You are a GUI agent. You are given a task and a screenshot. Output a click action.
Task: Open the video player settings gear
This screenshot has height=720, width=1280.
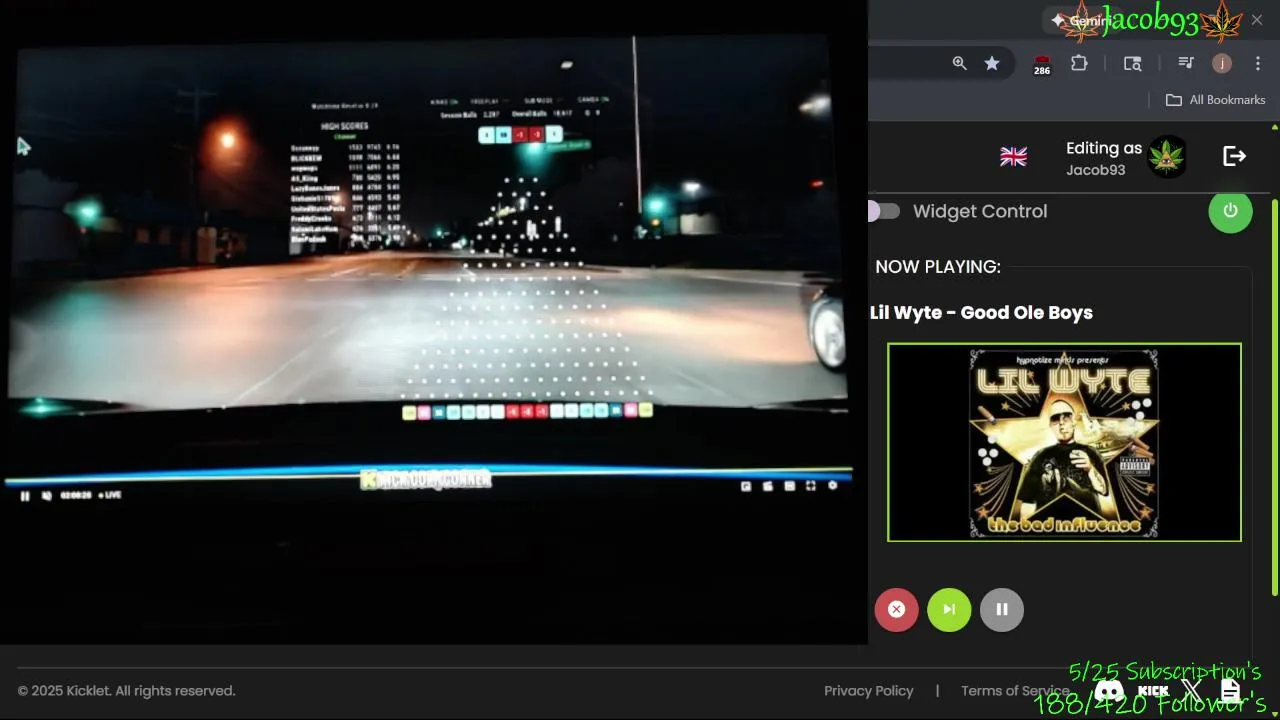(x=833, y=487)
